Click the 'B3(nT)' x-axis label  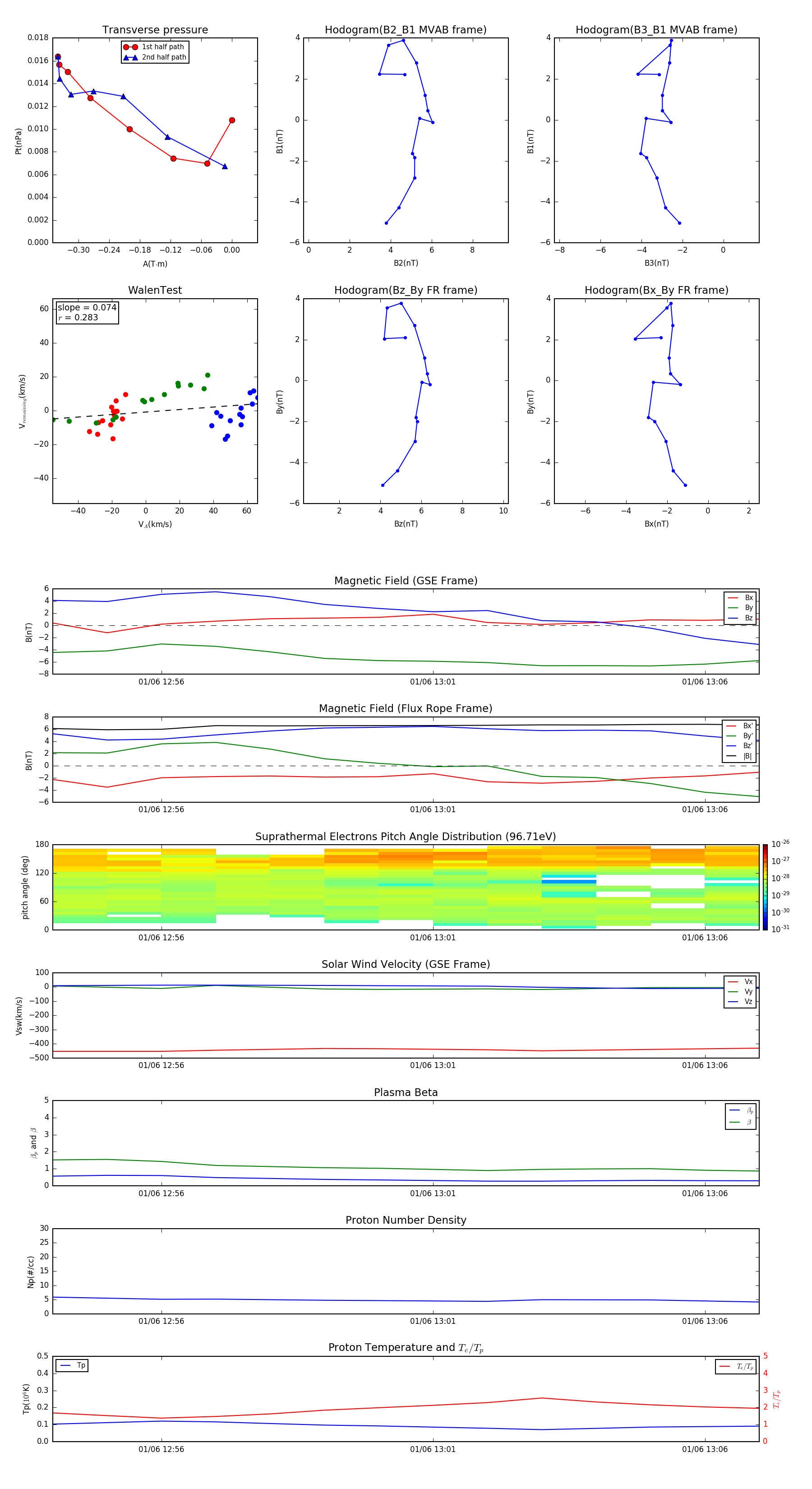(x=656, y=263)
